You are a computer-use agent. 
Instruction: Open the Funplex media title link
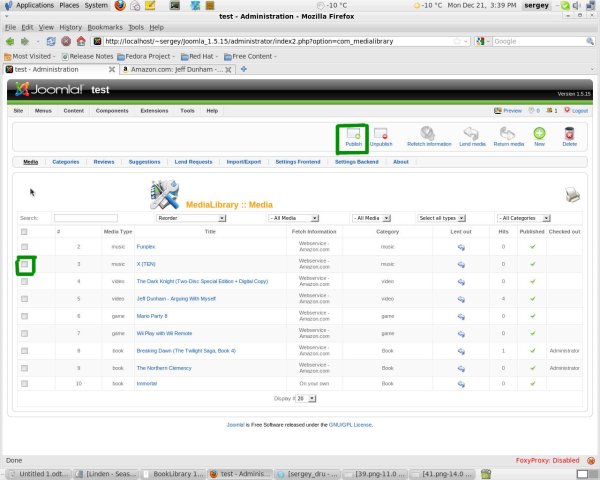tap(146, 247)
